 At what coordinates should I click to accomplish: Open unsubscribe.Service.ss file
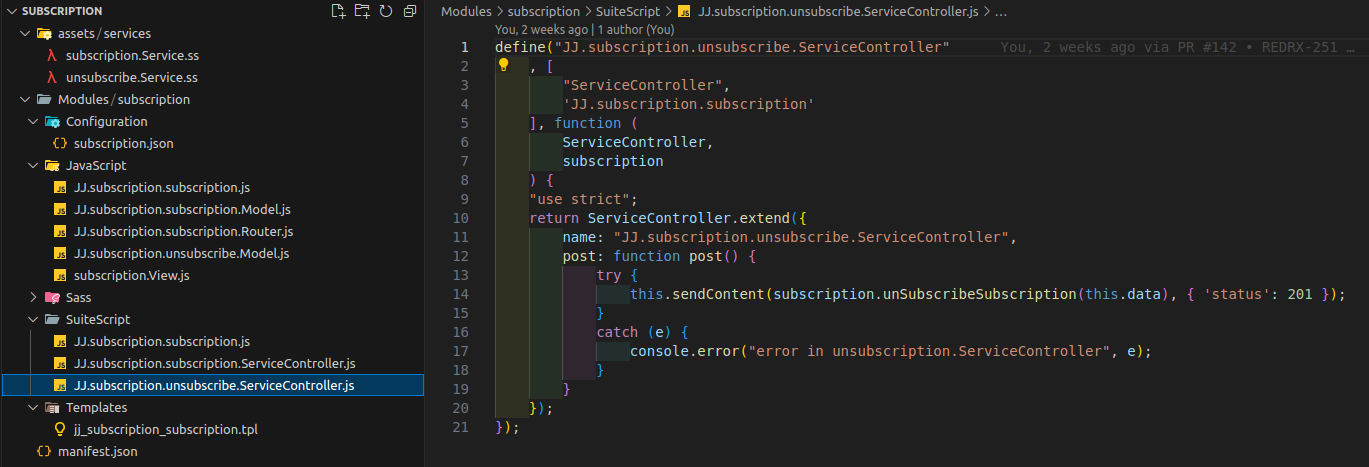[x=131, y=77]
